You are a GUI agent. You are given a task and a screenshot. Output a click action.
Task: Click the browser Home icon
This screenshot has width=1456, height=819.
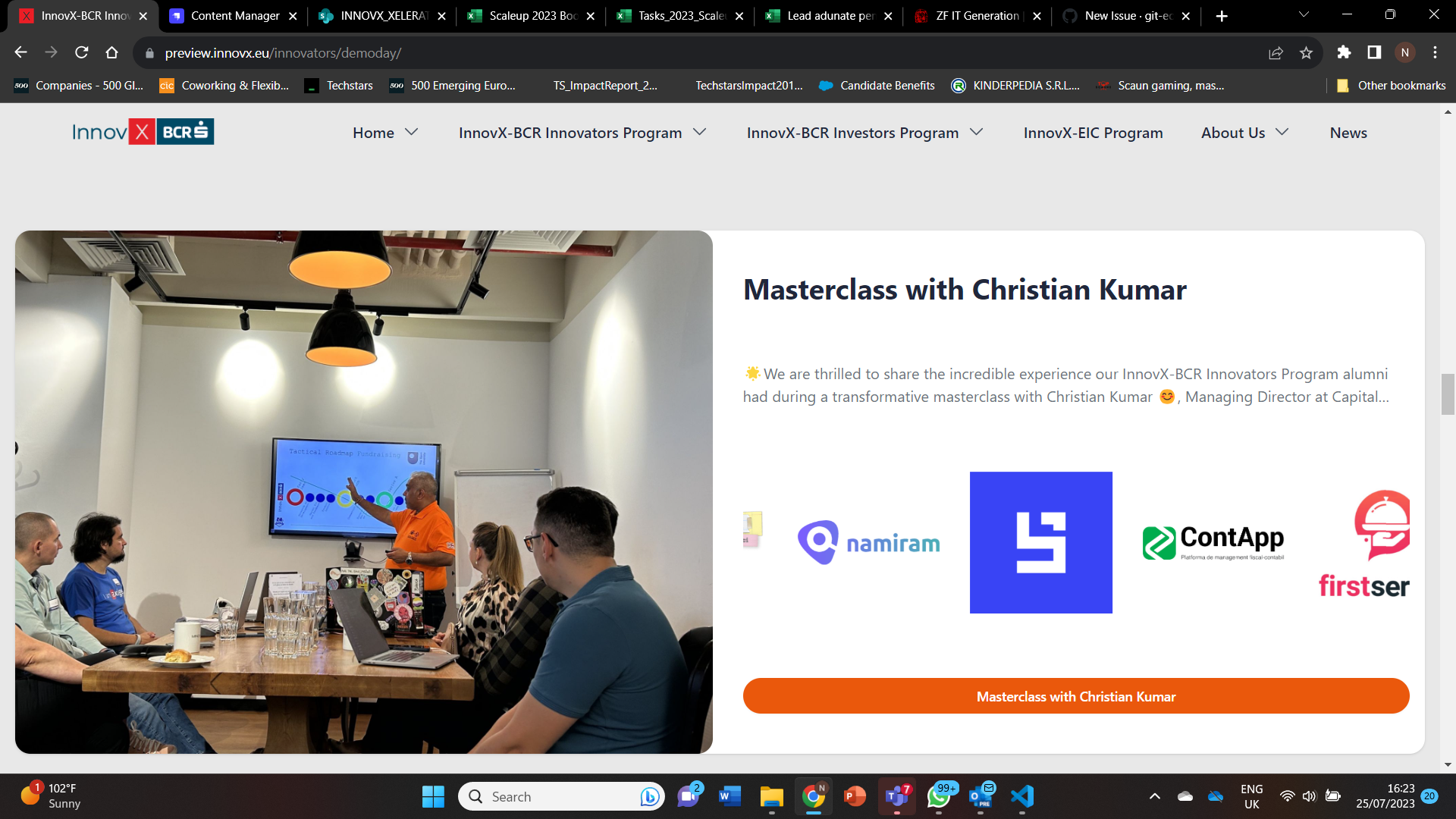click(x=112, y=53)
